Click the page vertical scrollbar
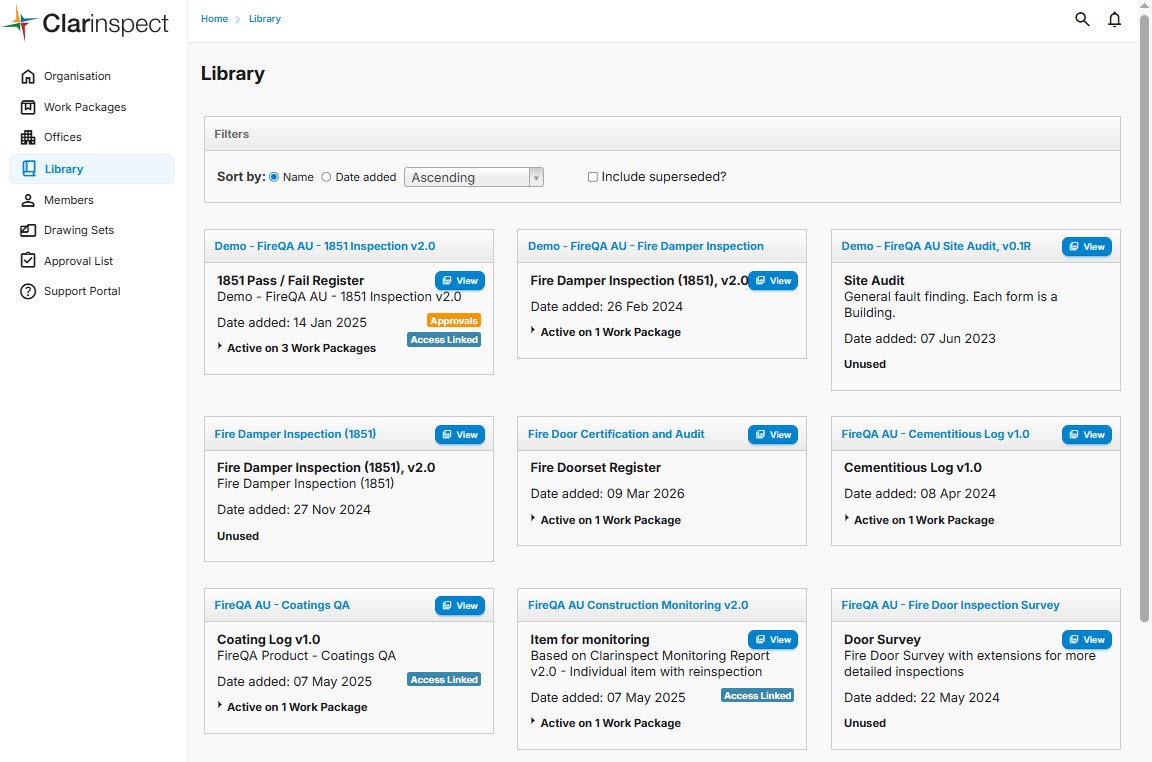Screen dimensions: 1152x762 [1145, 300]
